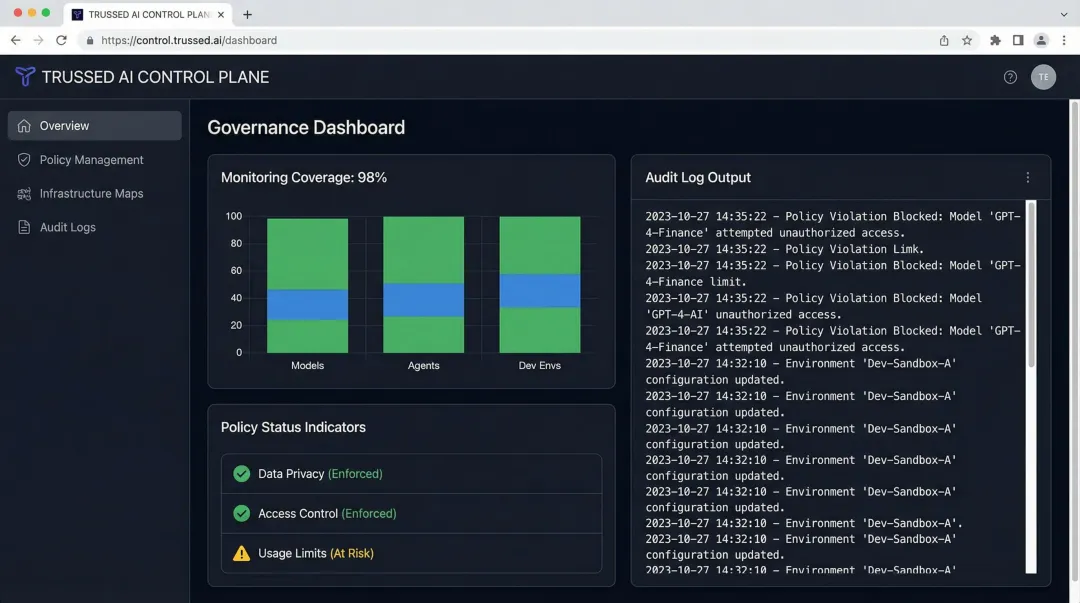Click the document icon next to Audit Logs

point(22,227)
